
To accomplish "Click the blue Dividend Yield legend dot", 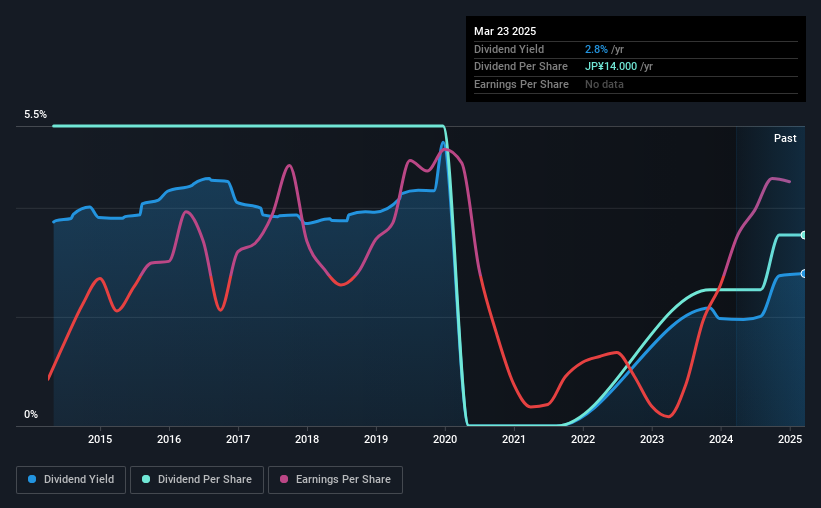I will point(32,479).
